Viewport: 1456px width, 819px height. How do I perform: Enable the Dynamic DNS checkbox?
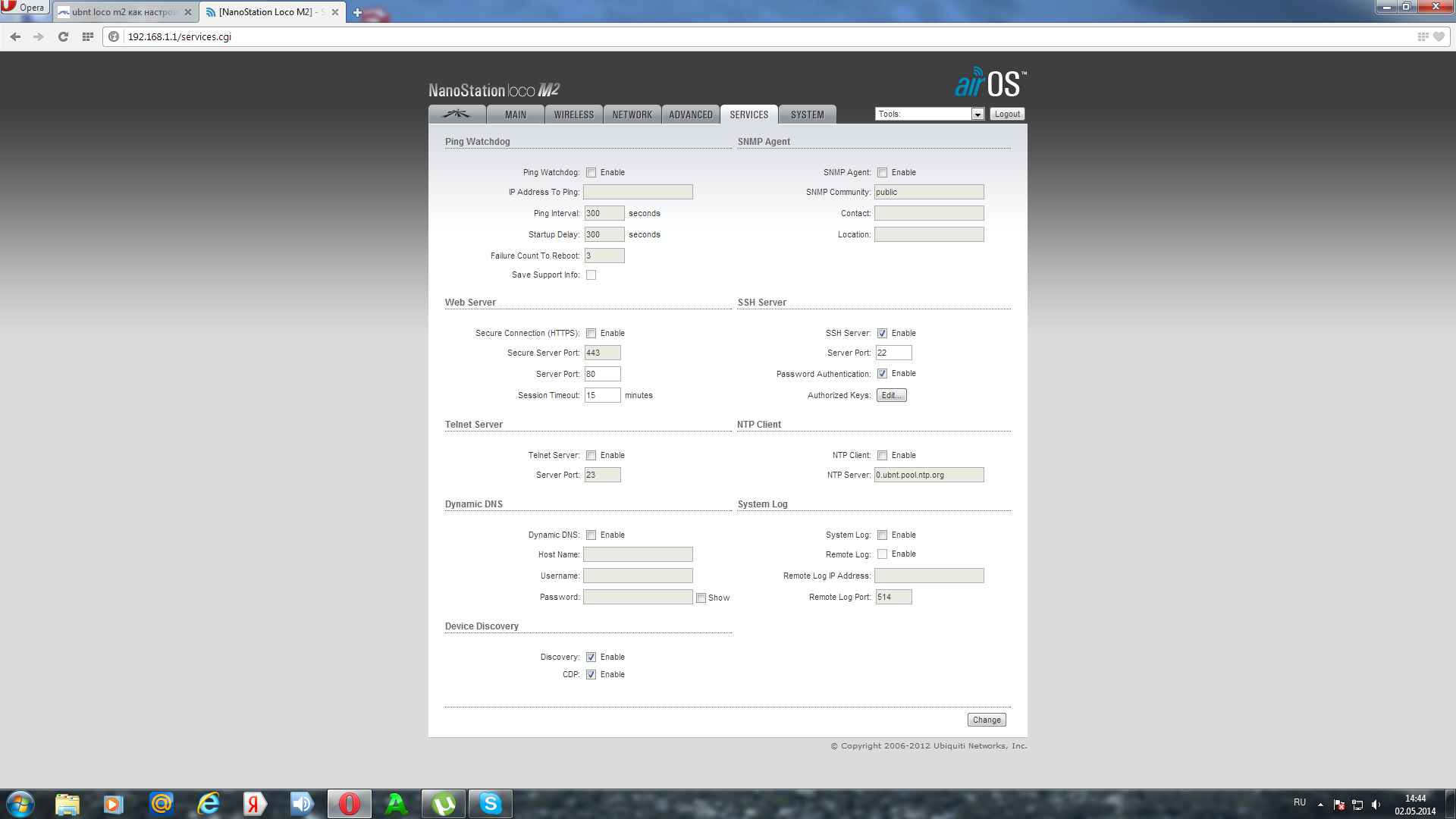(591, 535)
